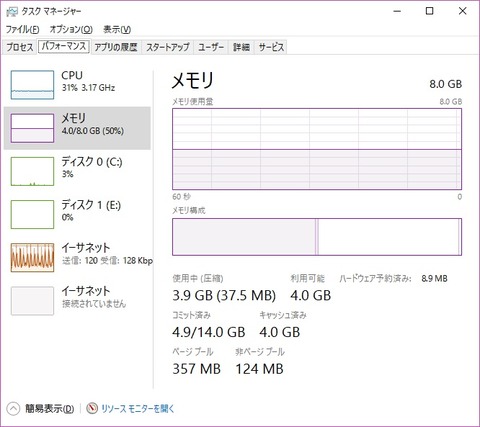Image resolution: width=480 pixels, height=427 pixels.
Task: Switch to the アプリの履歴 tab
Action: (x=116, y=47)
